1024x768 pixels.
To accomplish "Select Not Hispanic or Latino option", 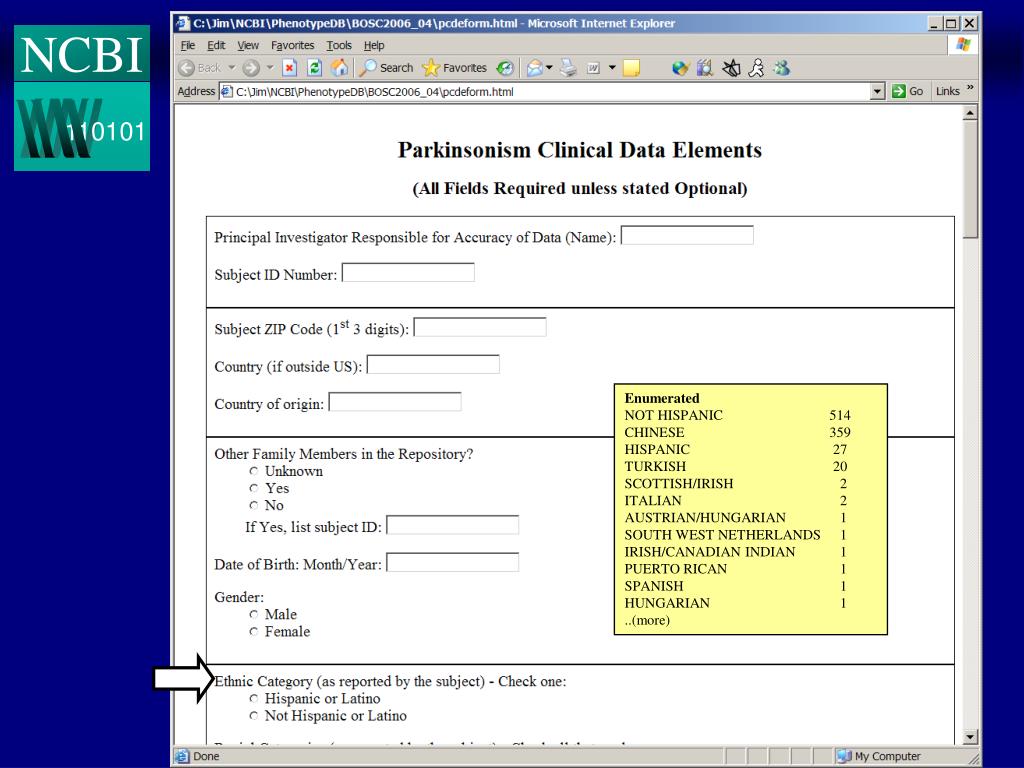I will tap(253, 716).
